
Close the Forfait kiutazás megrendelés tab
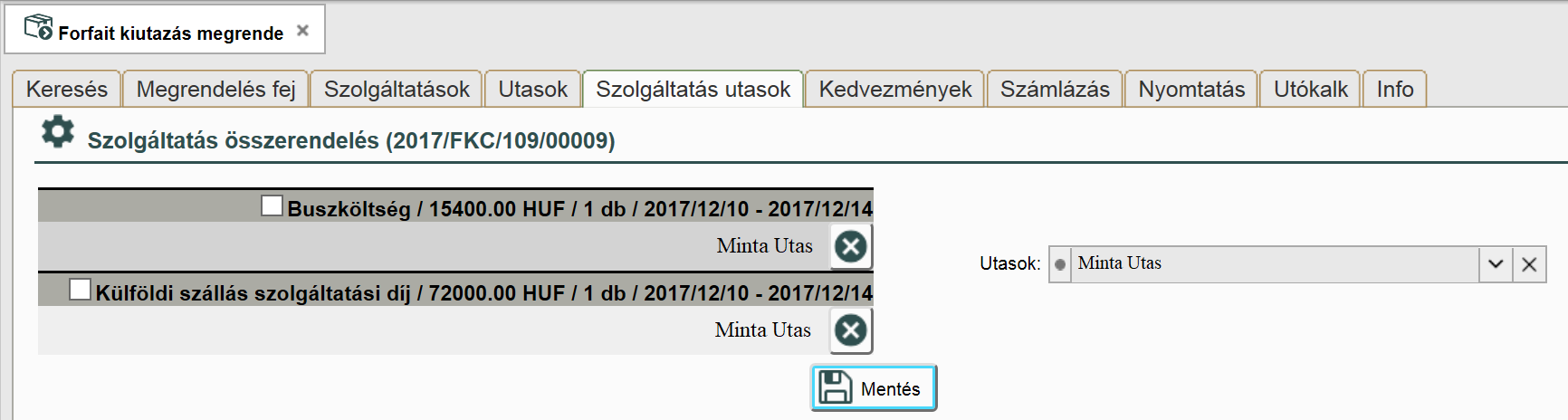[303, 31]
